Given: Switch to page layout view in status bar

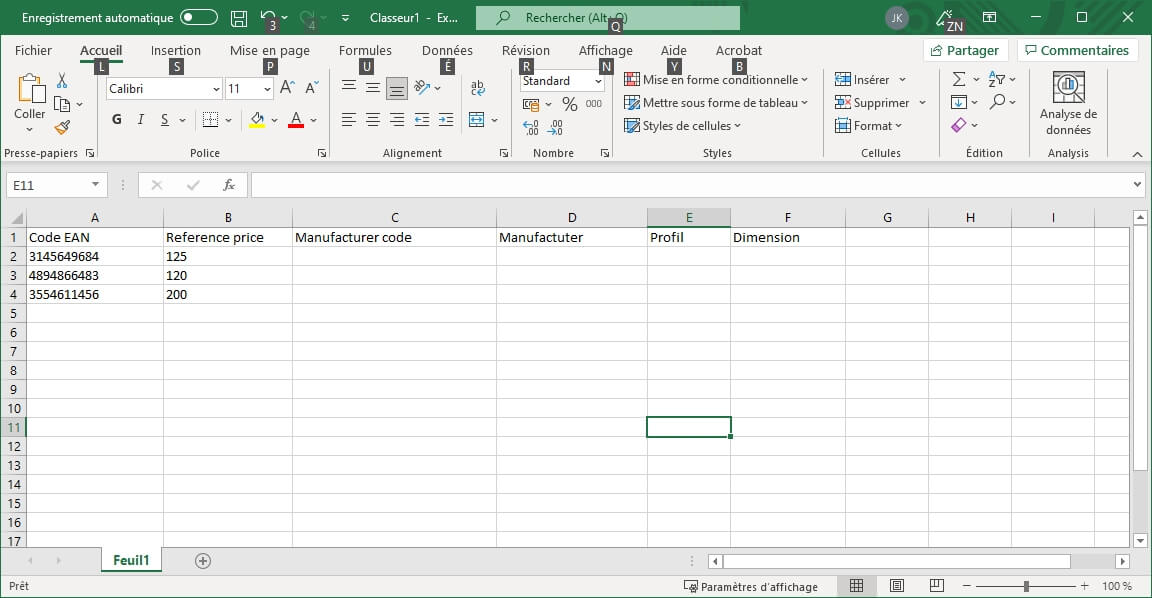Looking at the screenshot, I should [896, 586].
